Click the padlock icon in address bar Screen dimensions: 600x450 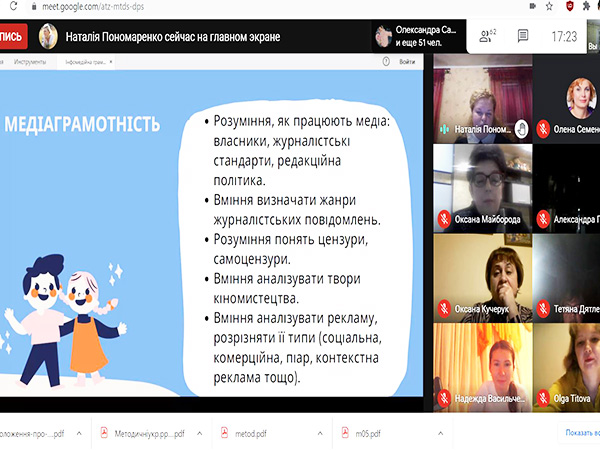click(34, 7)
